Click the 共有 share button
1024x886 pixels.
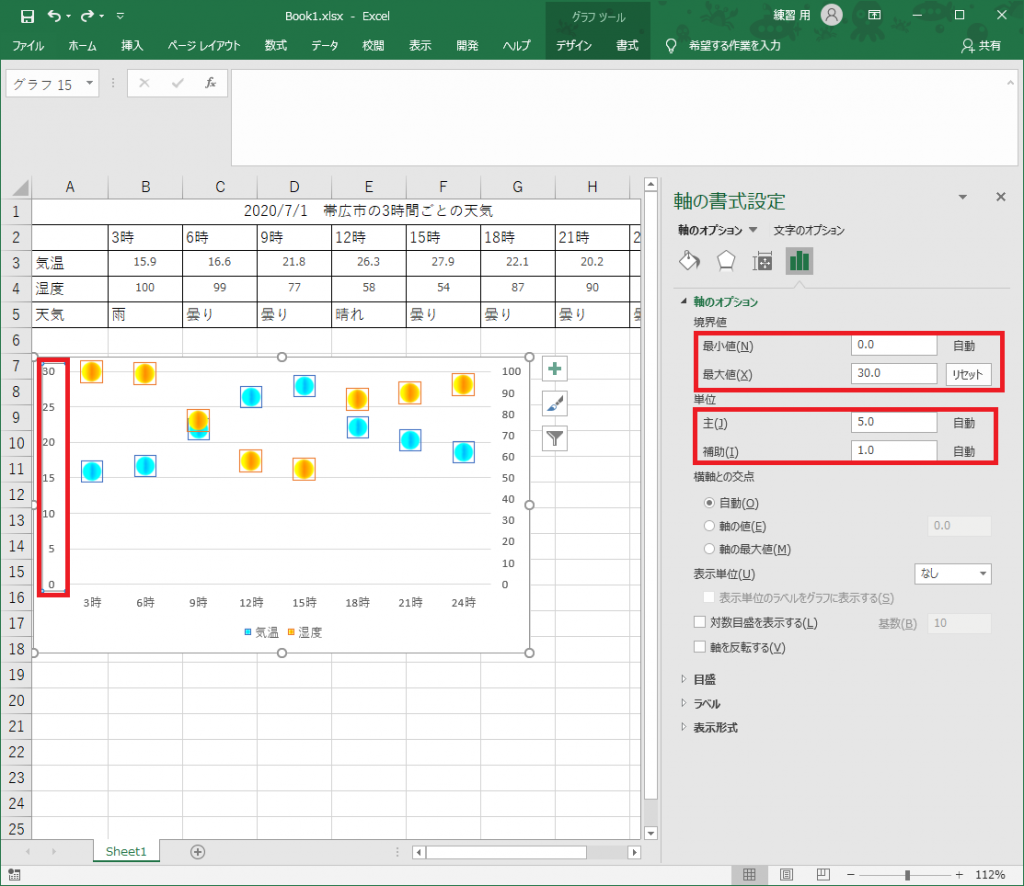pyautogui.click(x=981, y=46)
